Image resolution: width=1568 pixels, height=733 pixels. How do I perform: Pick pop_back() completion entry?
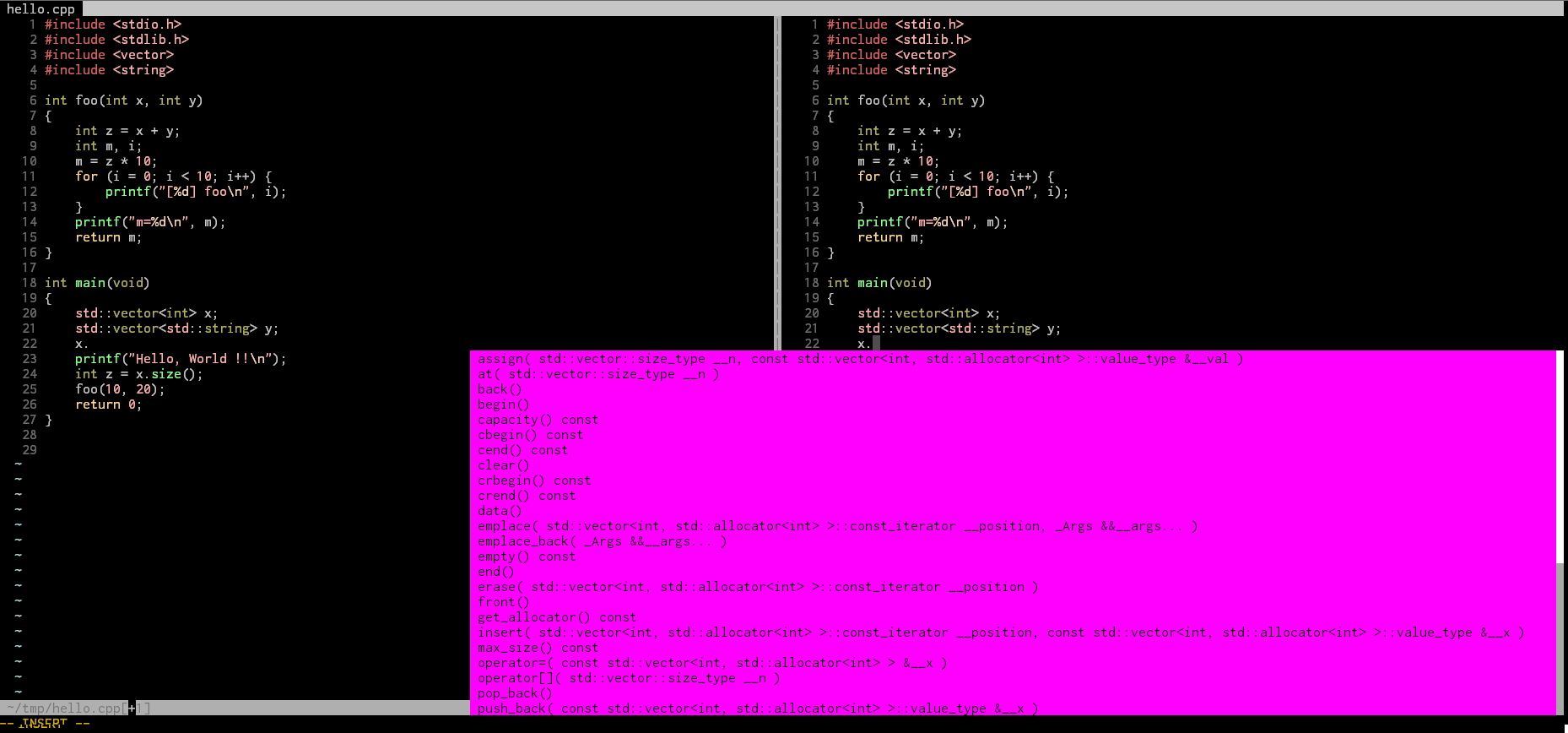click(1013, 693)
